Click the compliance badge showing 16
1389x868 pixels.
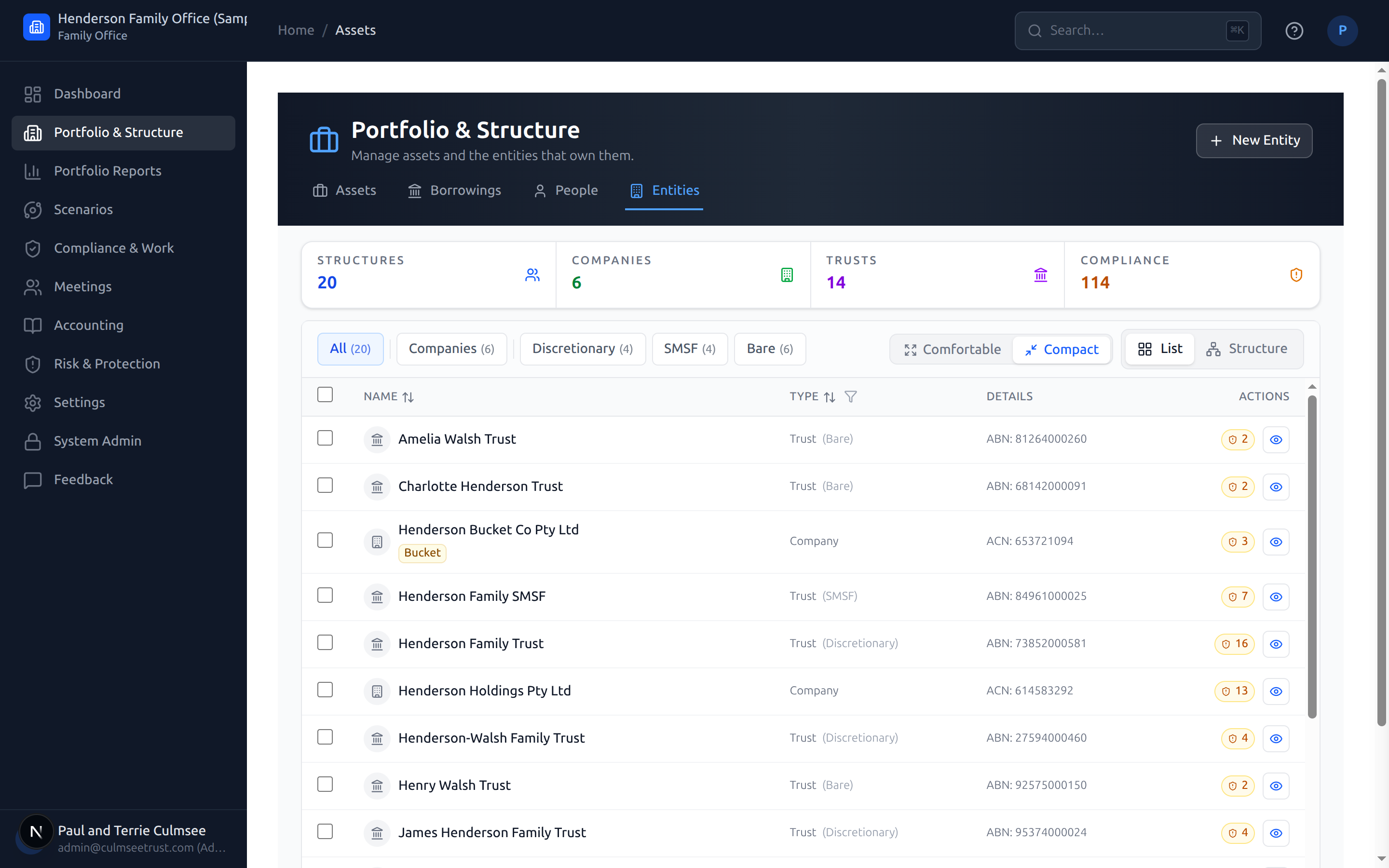click(1235, 644)
